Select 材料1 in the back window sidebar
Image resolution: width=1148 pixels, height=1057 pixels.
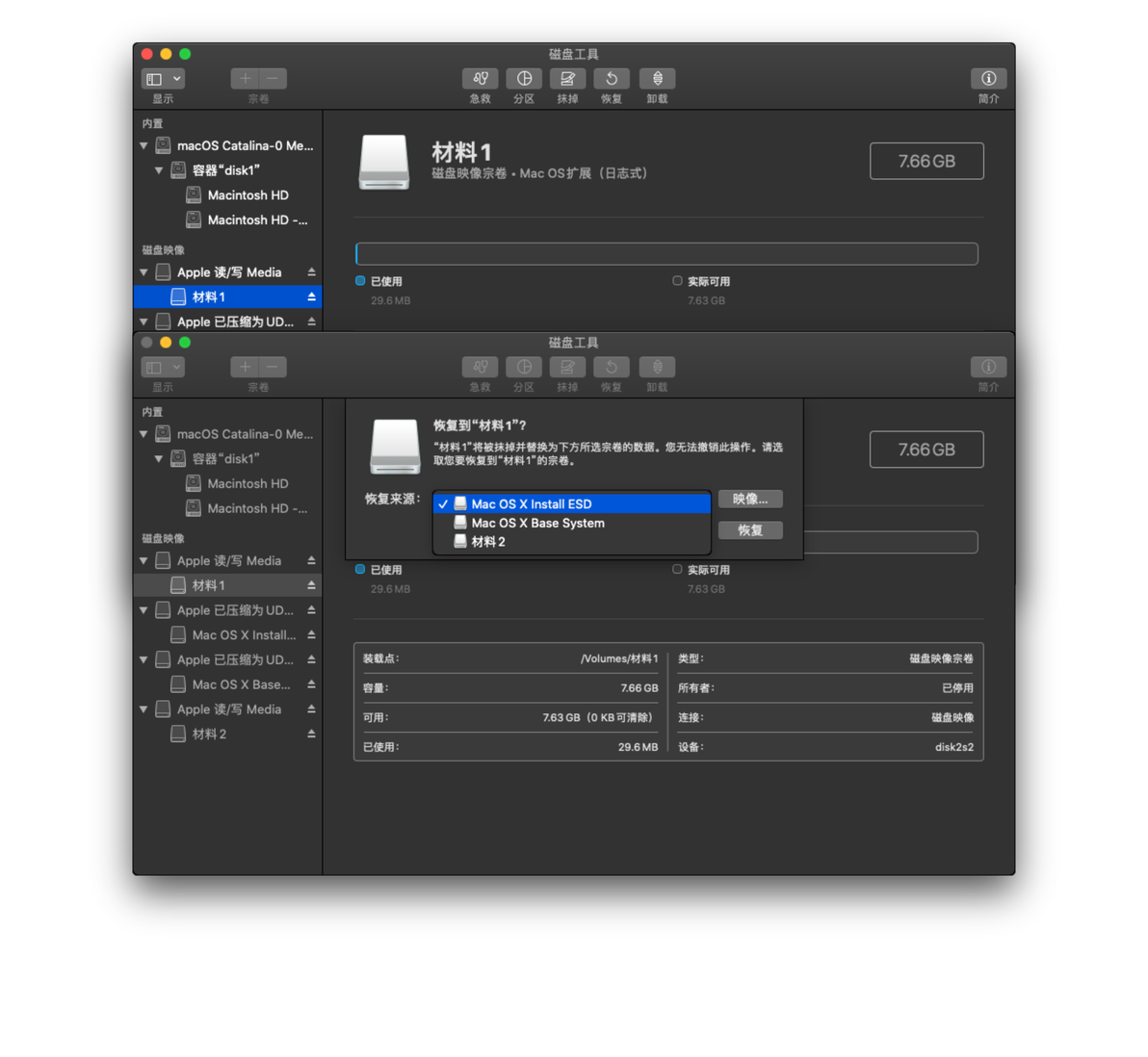tap(227, 297)
